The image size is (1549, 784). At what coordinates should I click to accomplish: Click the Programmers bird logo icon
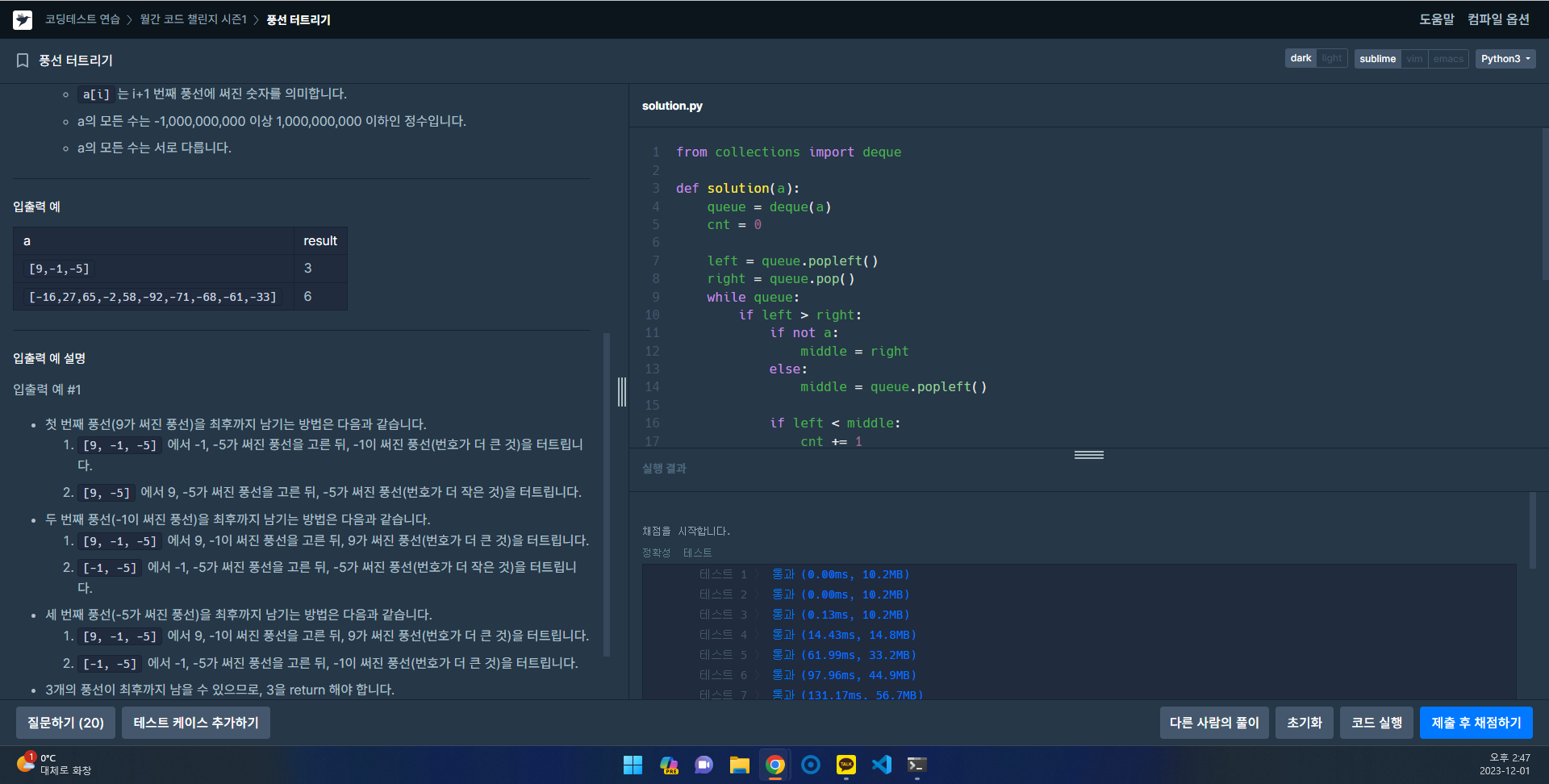23,19
